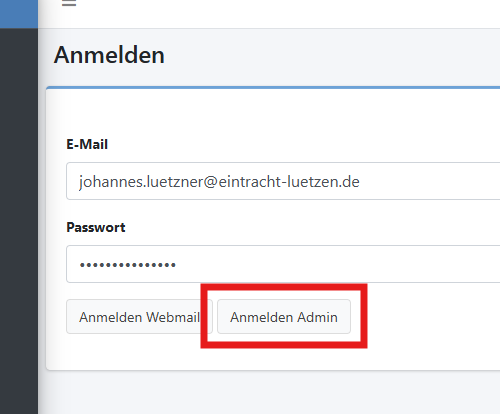500x414 pixels.
Task: Click the Anmelden Webmail button
Action: [x=139, y=317]
